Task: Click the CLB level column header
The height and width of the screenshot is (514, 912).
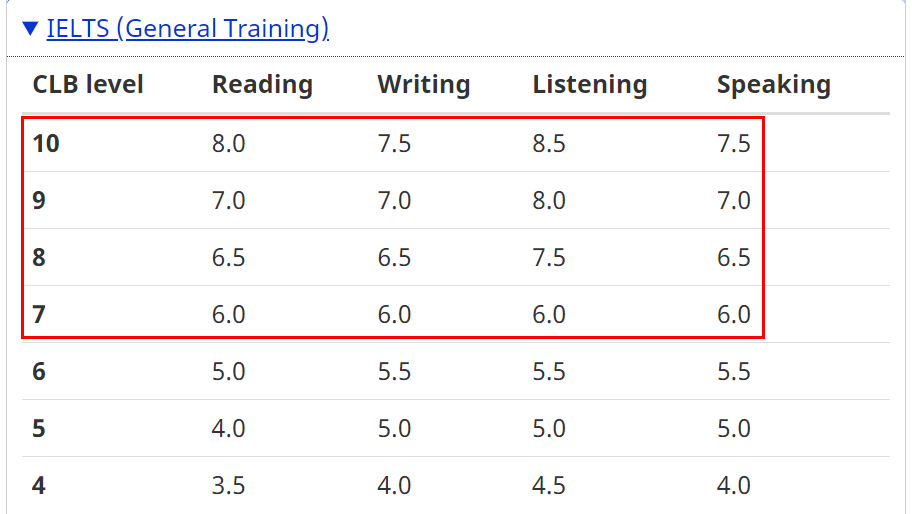Action: [88, 85]
